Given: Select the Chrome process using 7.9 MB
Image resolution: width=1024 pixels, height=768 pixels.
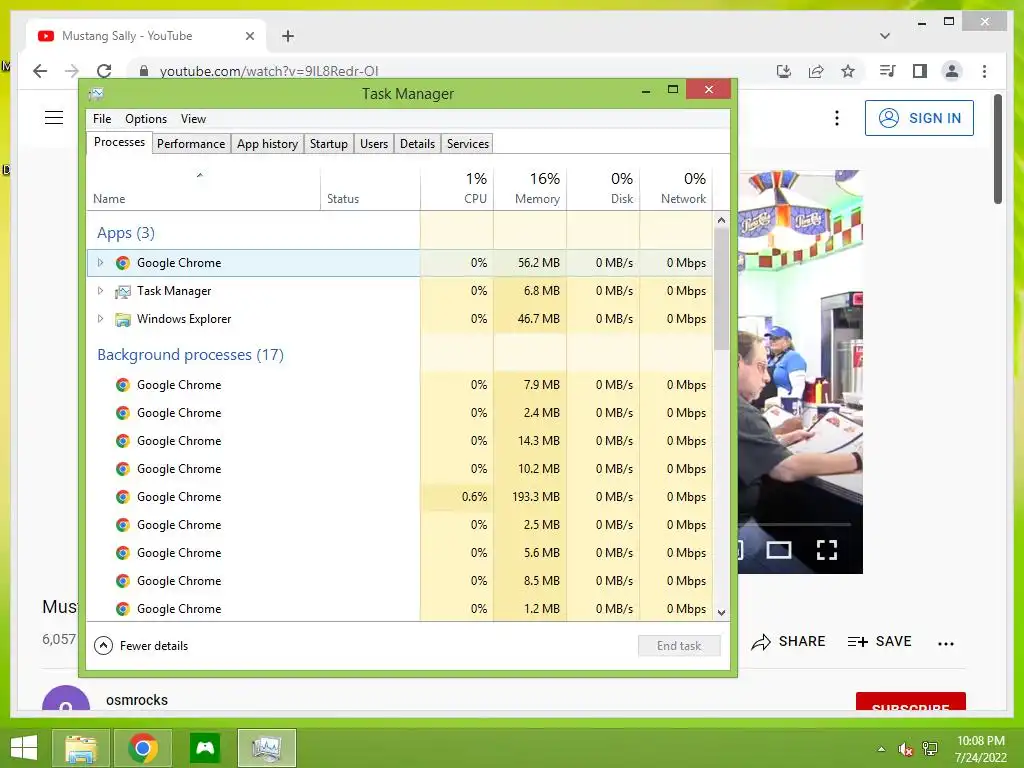Looking at the screenshot, I should pos(400,385).
